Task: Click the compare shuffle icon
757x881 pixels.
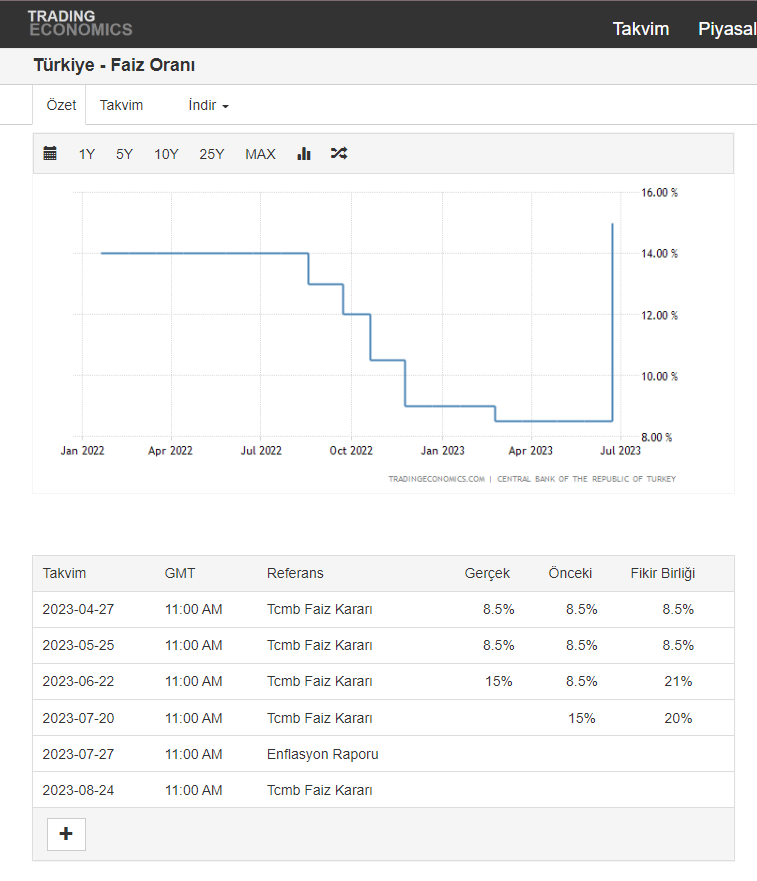Action: pyautogui.click(x=339, y=154)
